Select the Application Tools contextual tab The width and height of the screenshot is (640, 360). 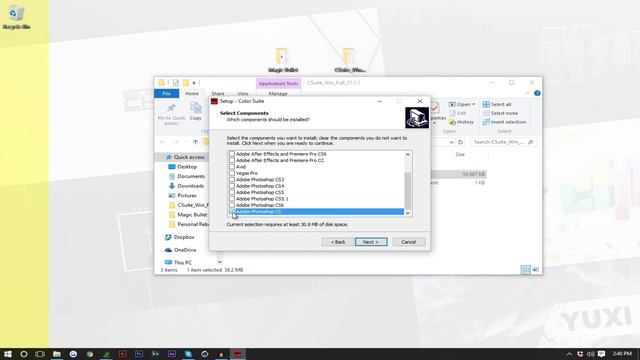pos(278,83)
